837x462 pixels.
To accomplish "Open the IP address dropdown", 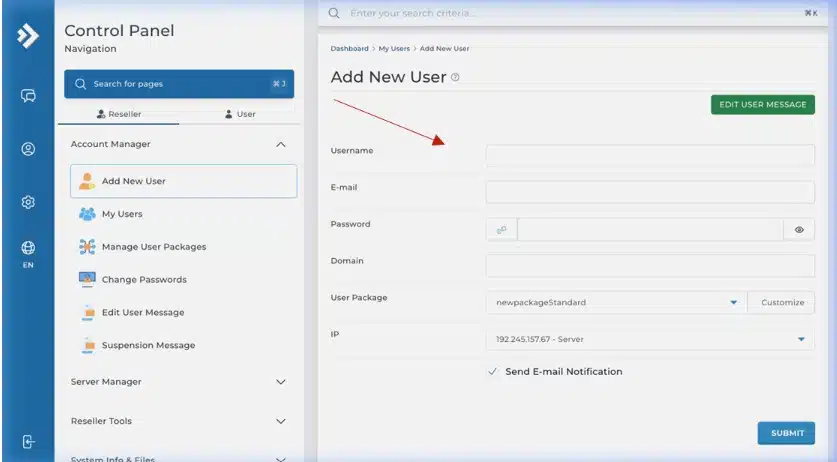I will tap(650, 339).
